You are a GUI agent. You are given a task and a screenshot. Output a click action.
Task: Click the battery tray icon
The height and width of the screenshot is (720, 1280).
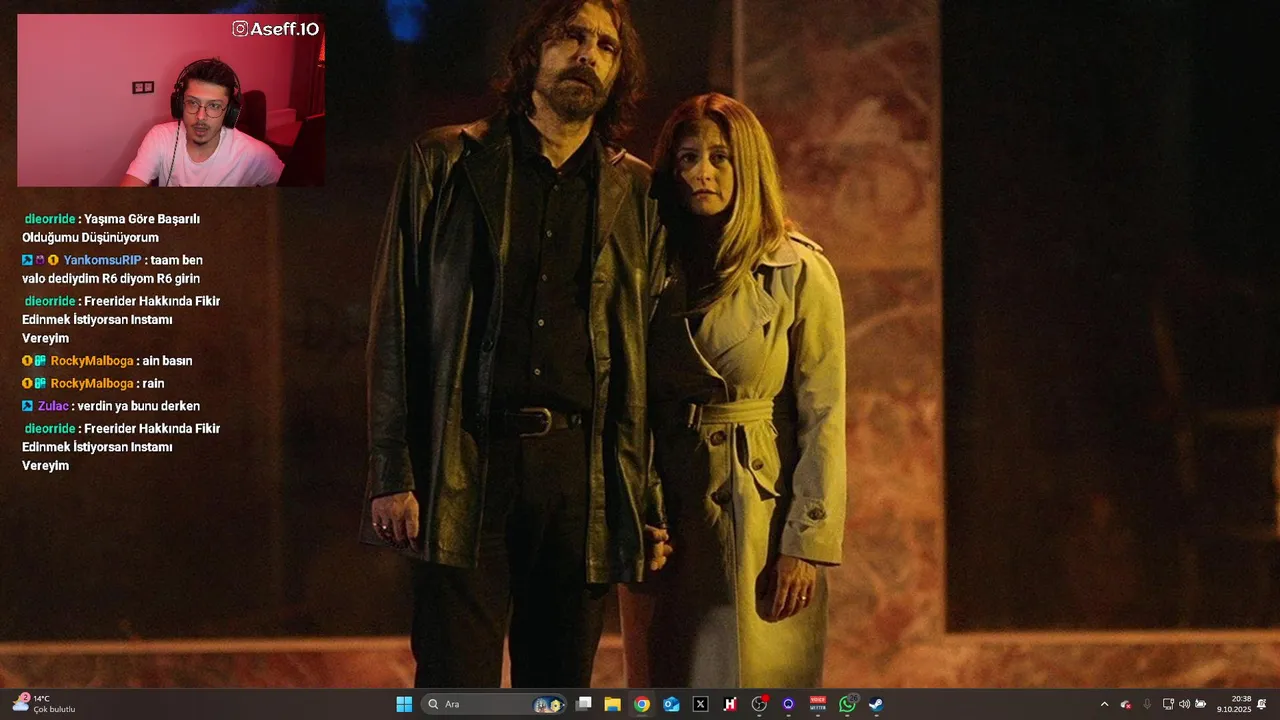pyautogui.click(x=1201, y=704)
